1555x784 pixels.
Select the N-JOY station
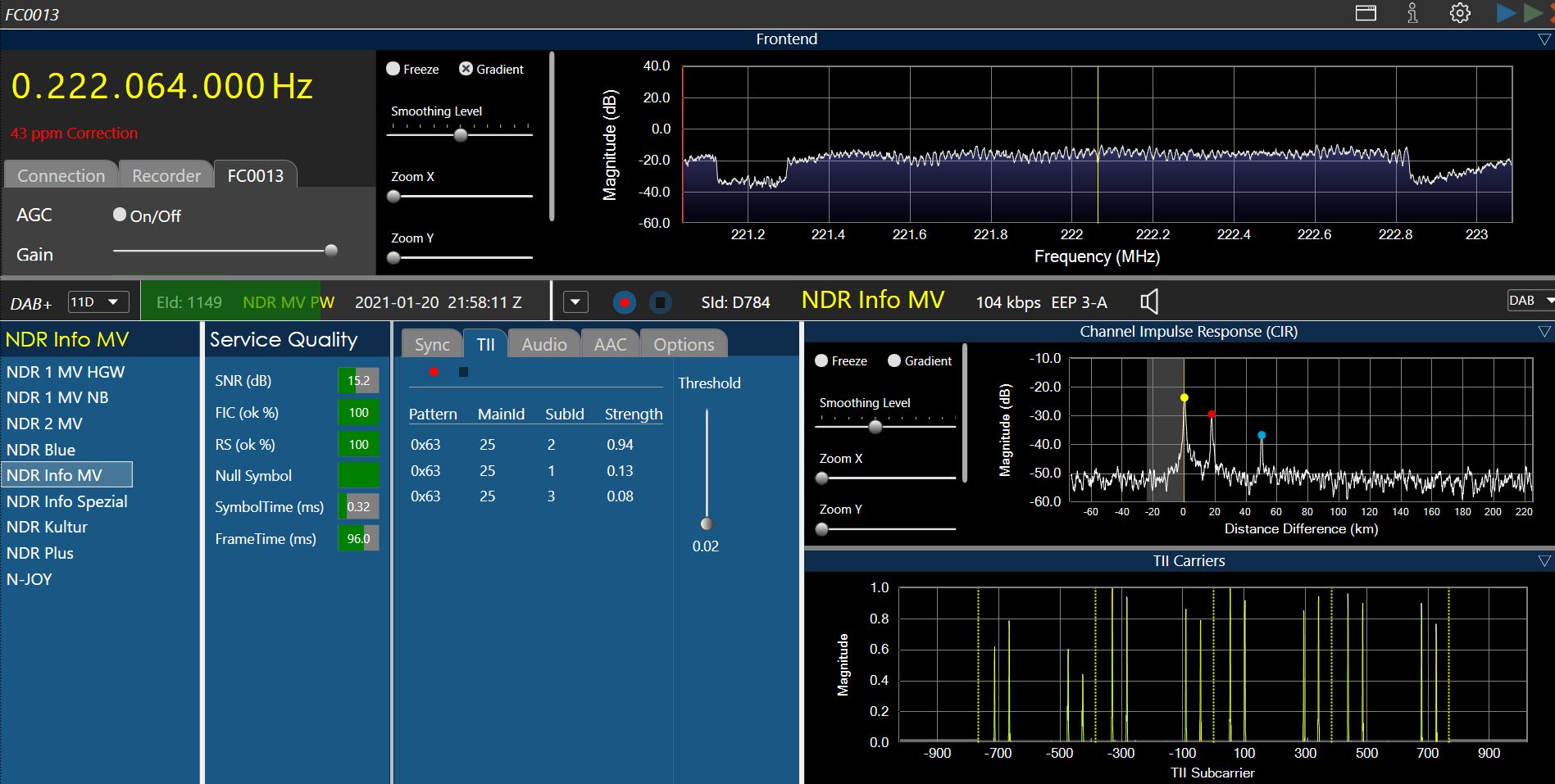[x=30, y=579]
